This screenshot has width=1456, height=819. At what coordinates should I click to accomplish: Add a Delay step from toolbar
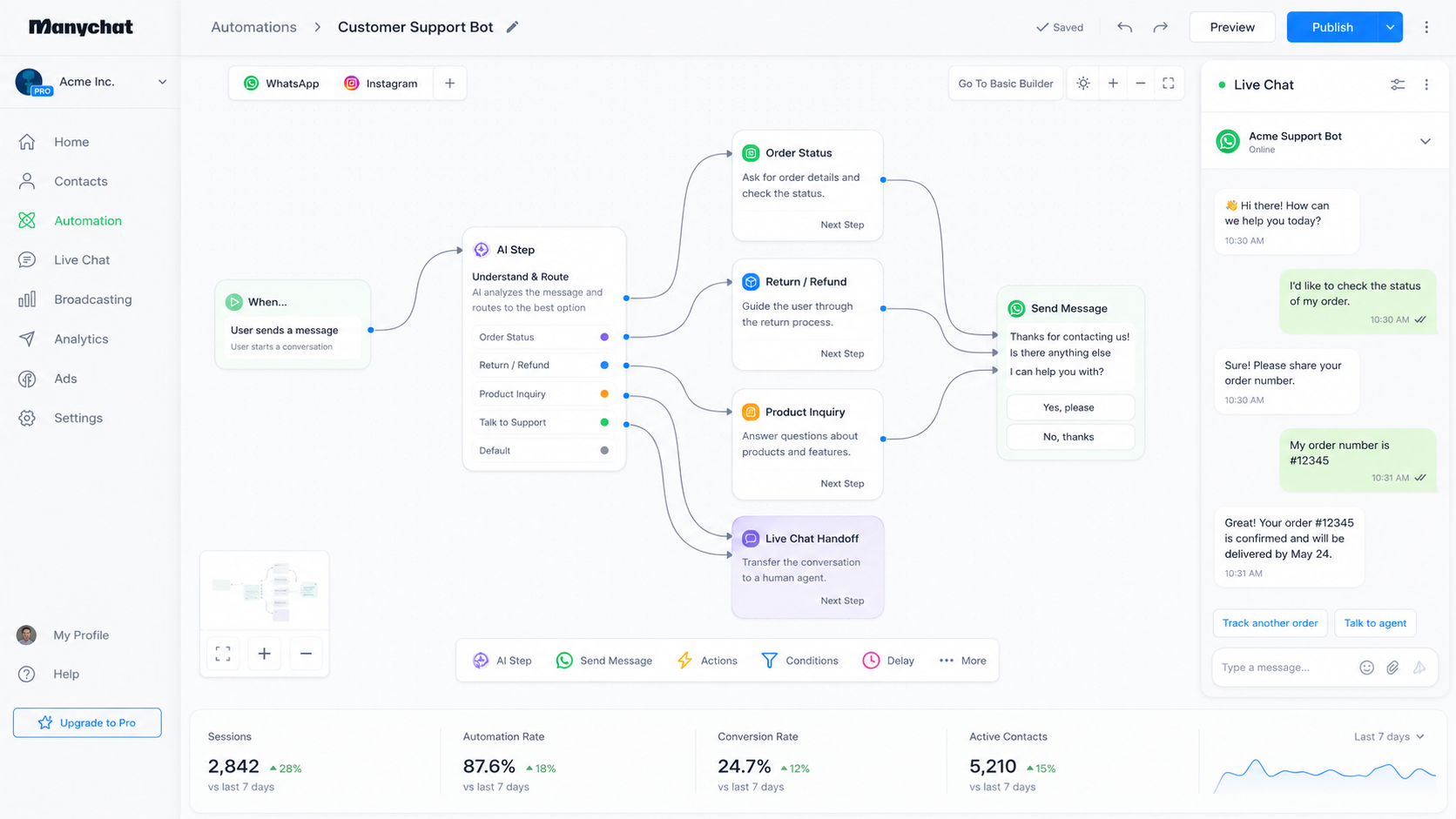click(888, 661)
